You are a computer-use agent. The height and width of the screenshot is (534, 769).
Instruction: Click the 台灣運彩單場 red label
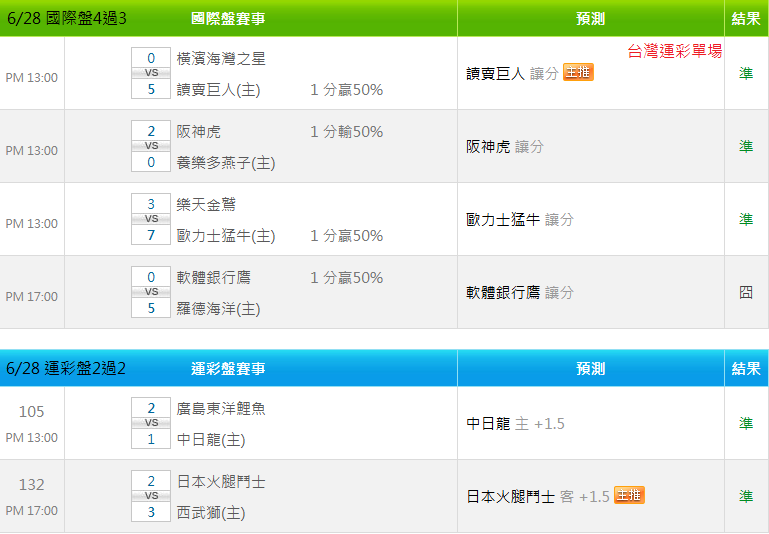coord(675,51)
